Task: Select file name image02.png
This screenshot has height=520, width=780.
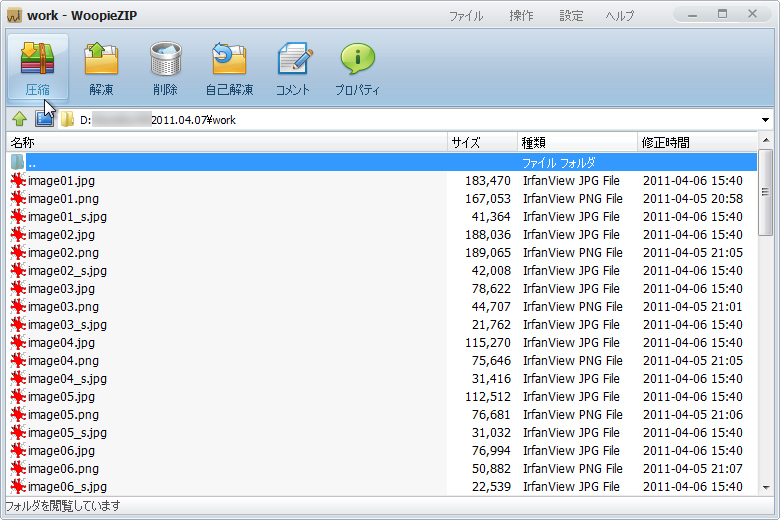Action: (x=63, y=253)
